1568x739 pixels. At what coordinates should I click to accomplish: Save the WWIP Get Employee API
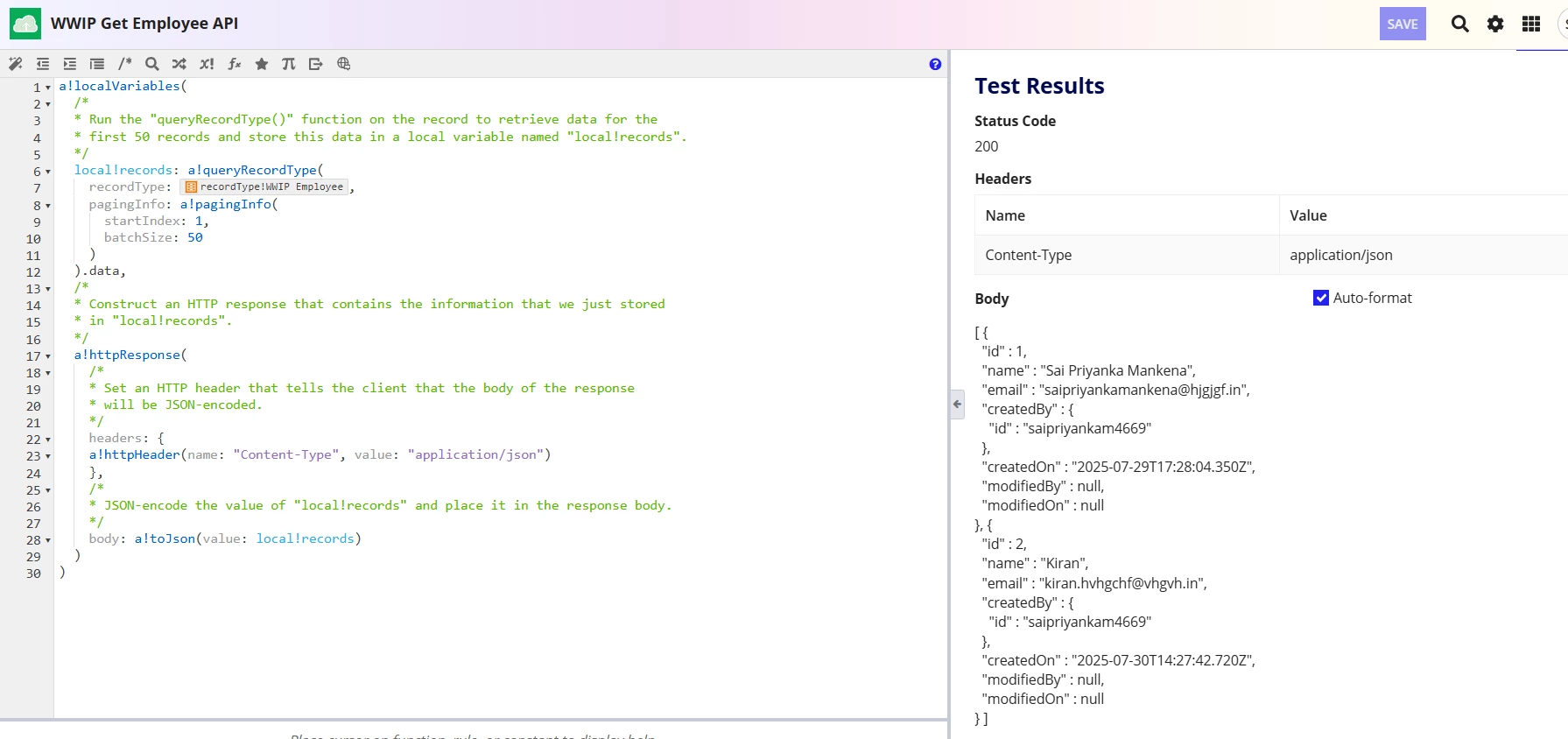tap(1403, 24)
